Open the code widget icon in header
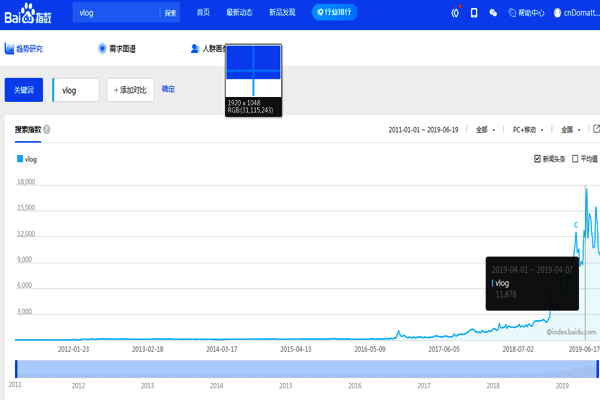Screen dimensions: 600x400 click(x=455, y=13)
